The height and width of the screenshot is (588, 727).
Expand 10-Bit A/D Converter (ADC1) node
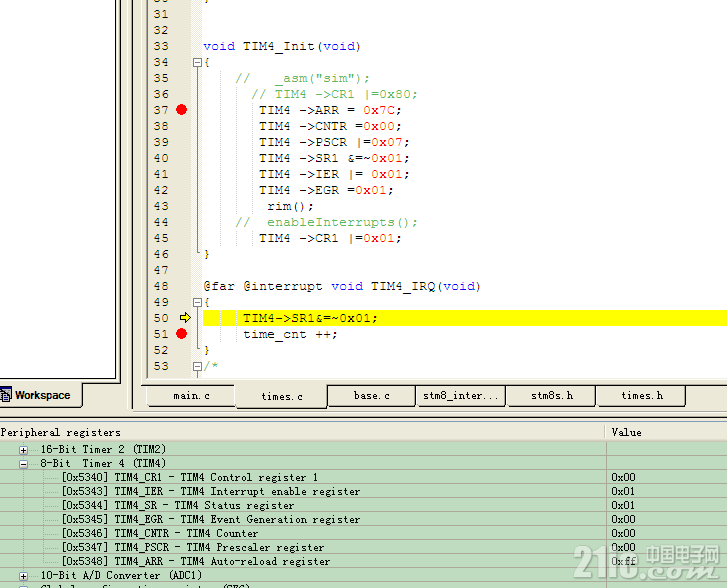23,576
